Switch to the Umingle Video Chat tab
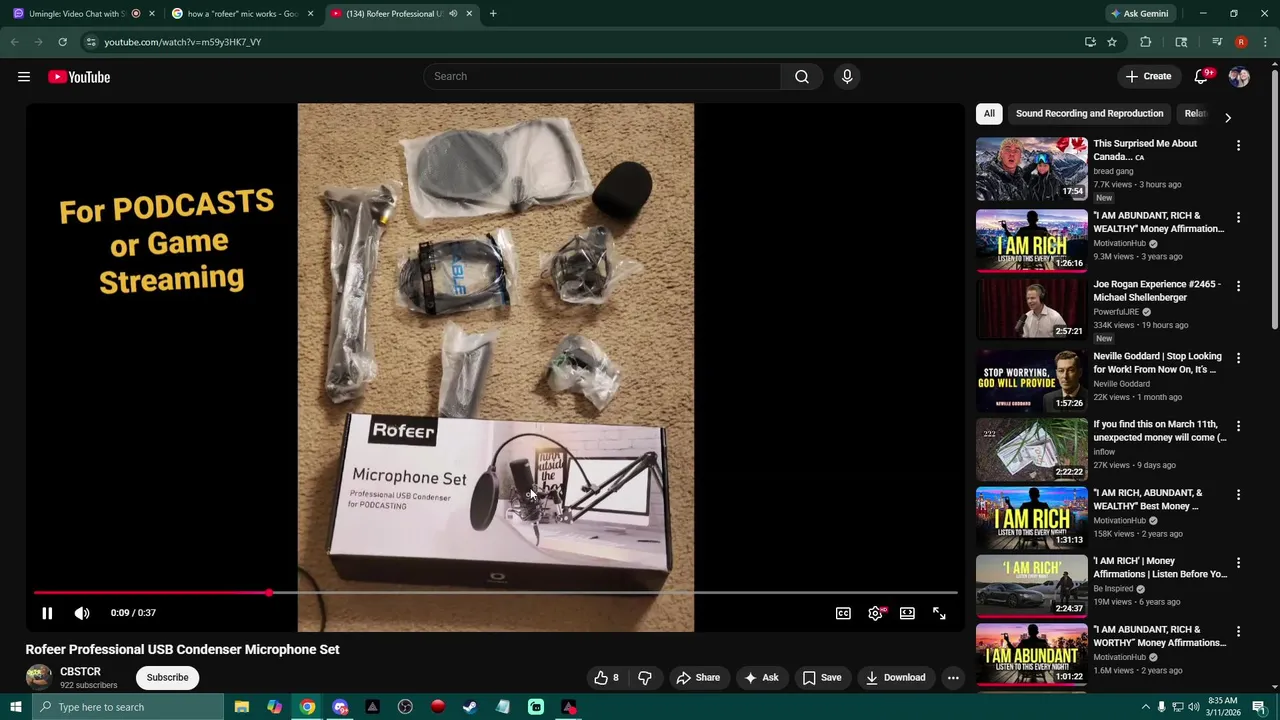Viewport: 1280px width, 720px height. [75, 14]
